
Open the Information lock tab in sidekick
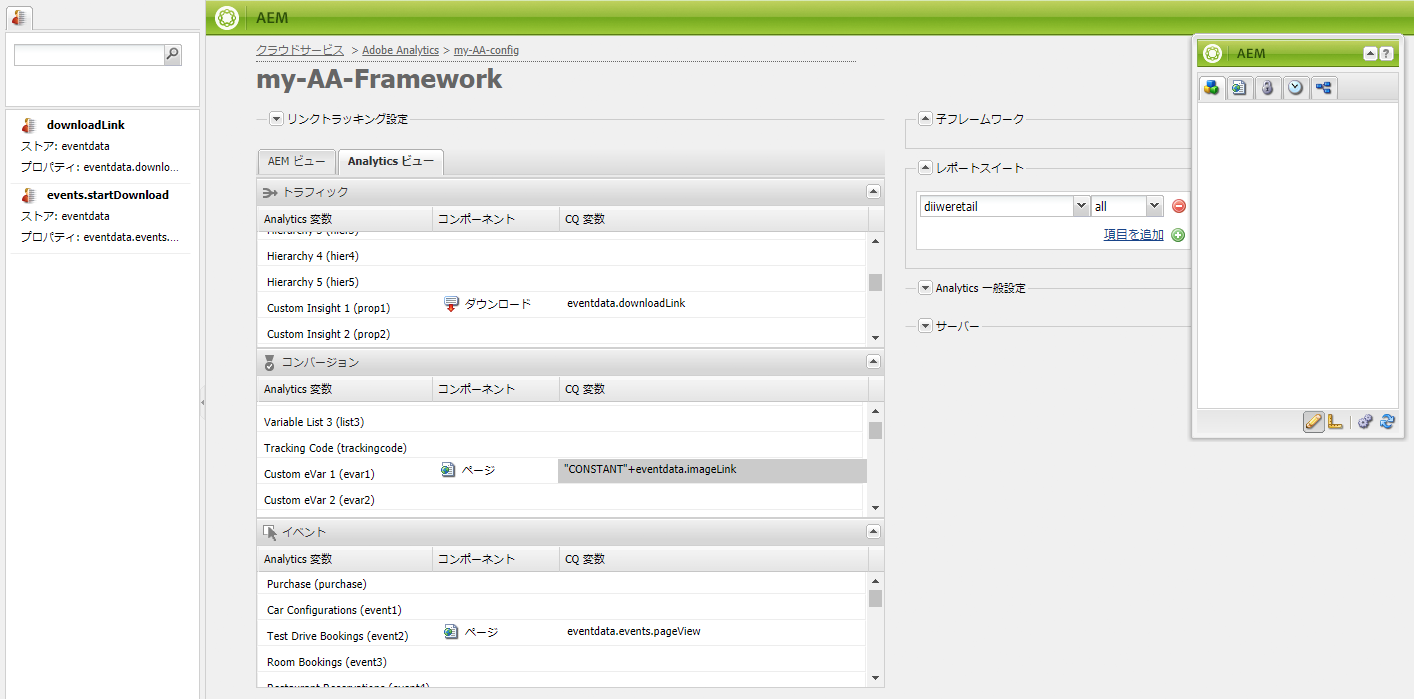[1268, 88]
